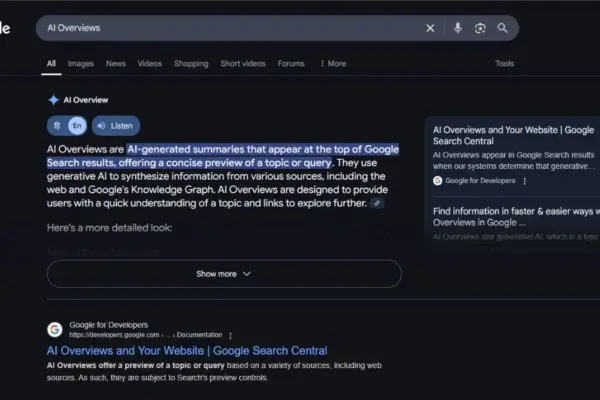The width and height of the screenshot is (600, 400).
Task: Switch to the Videos tab
Action: coord(150,64)
